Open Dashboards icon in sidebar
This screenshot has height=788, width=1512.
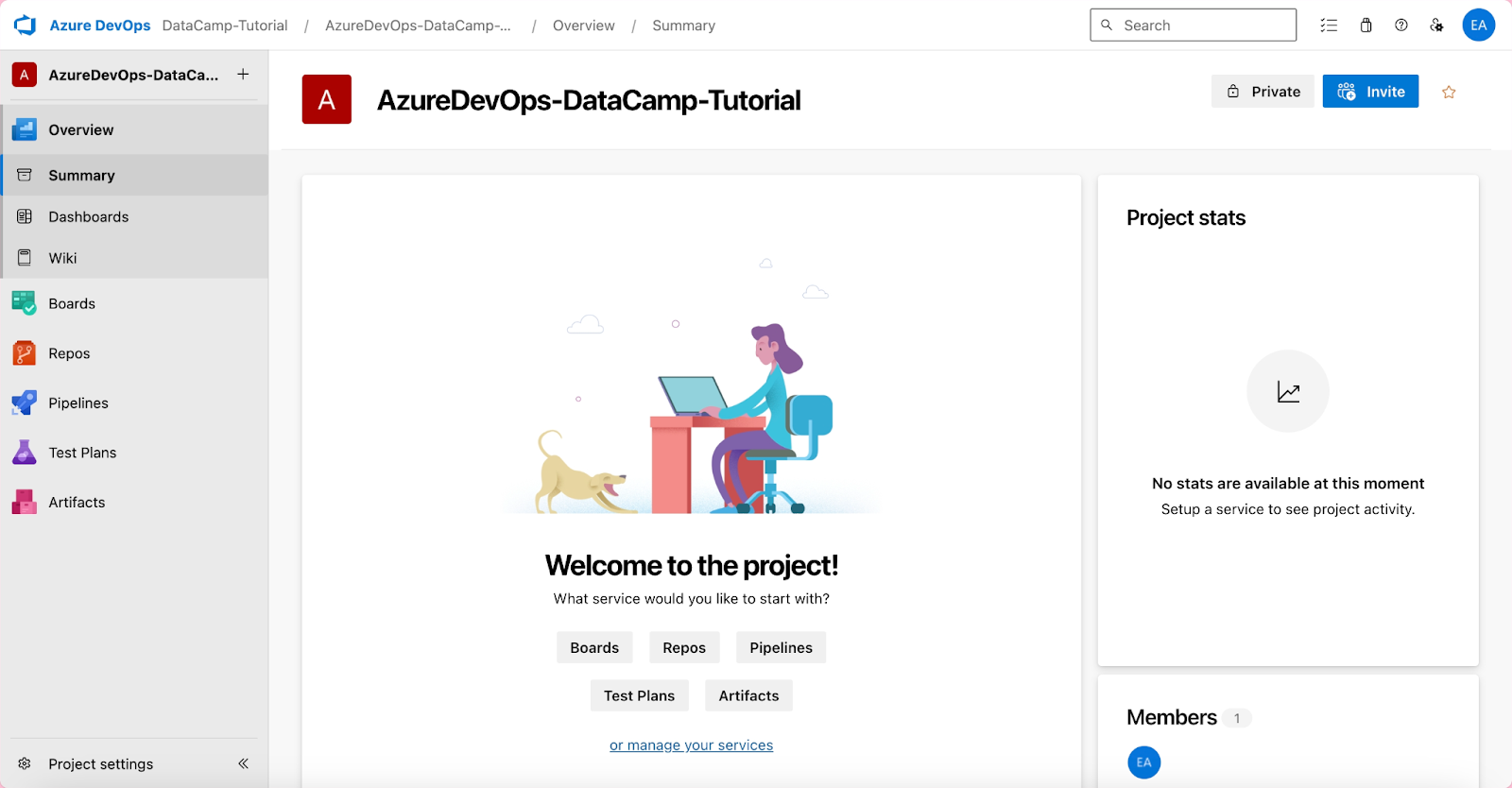[x=25, y=216]
